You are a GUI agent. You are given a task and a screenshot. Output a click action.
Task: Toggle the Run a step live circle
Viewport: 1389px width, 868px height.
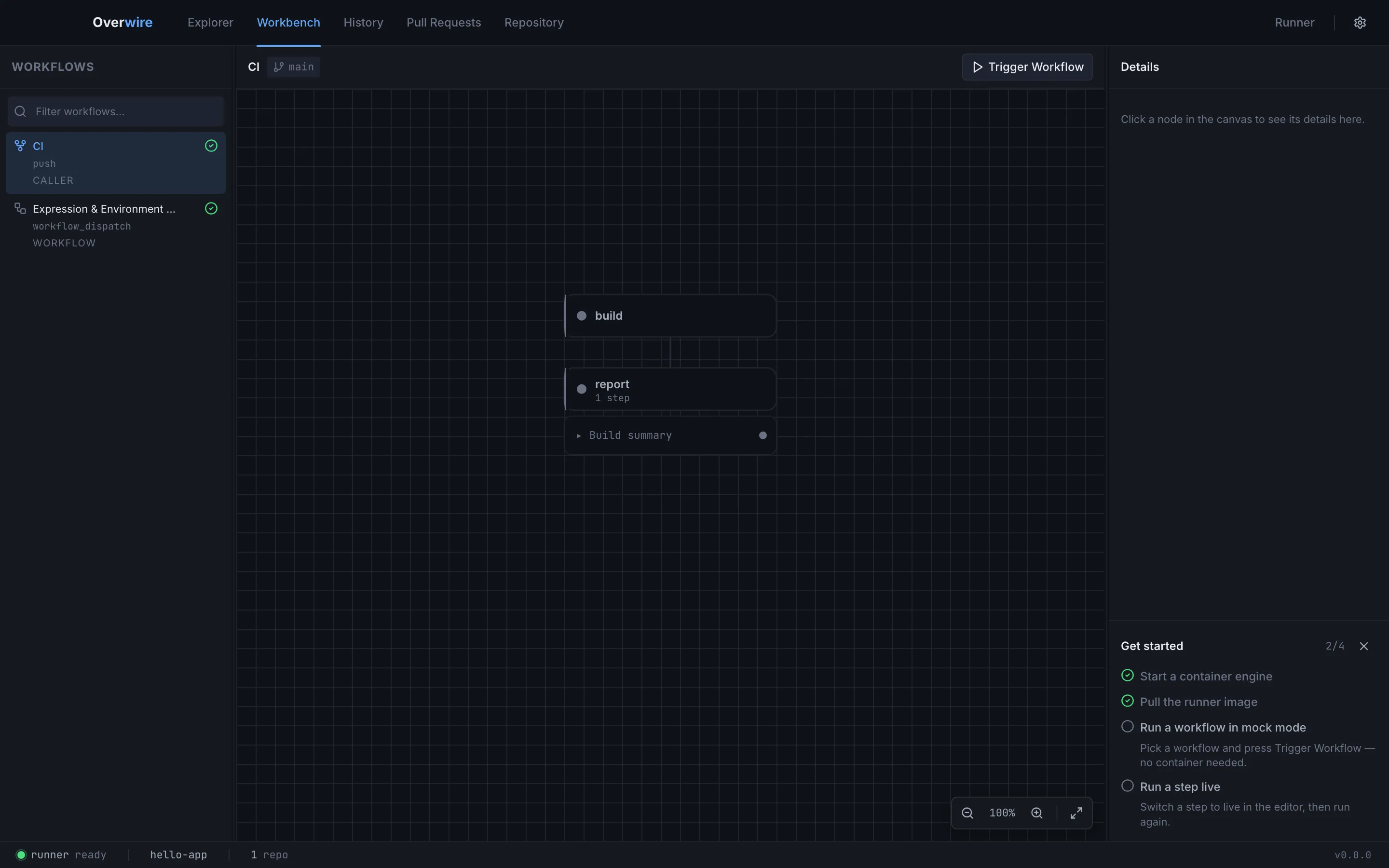coord(1127,786)
